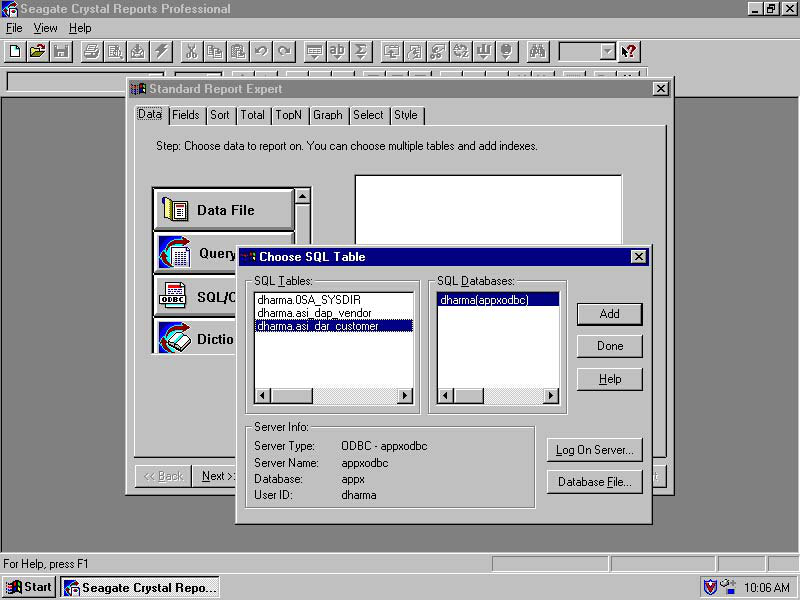This screenshot has width=800, height=600.
Task: Select dharma.asi_dar_customer table
Action: pyautogui.click(x=333, y=326)
